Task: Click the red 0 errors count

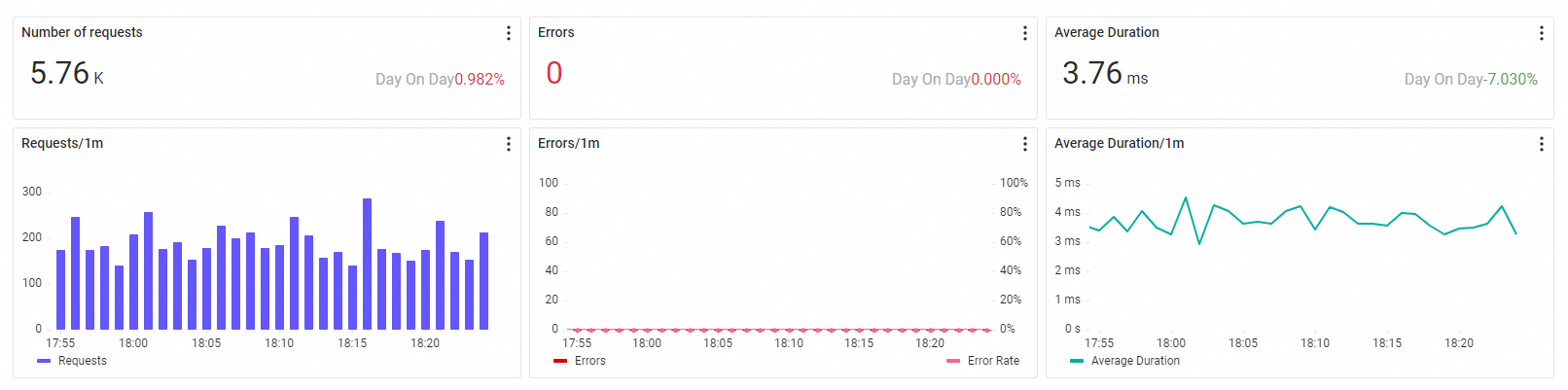Action: click(554, 74)
